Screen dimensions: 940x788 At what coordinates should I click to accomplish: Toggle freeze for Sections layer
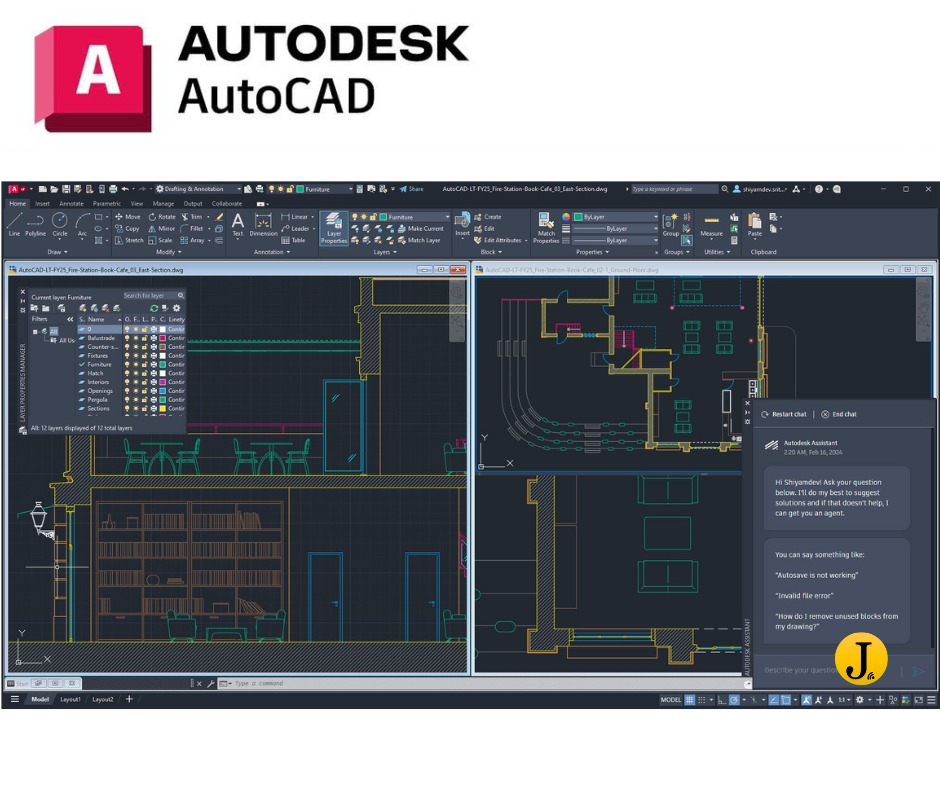[136, 408]
